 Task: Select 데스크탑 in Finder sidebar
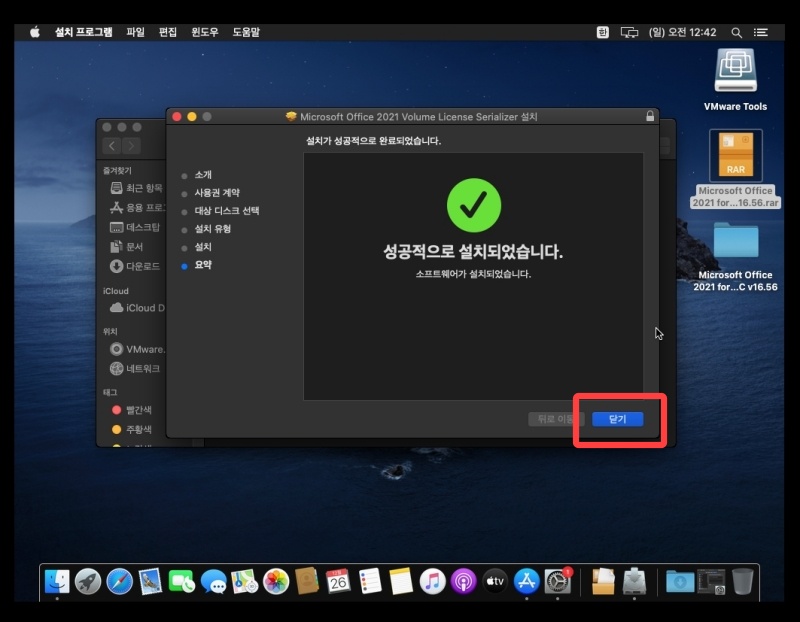coord(135,227)
